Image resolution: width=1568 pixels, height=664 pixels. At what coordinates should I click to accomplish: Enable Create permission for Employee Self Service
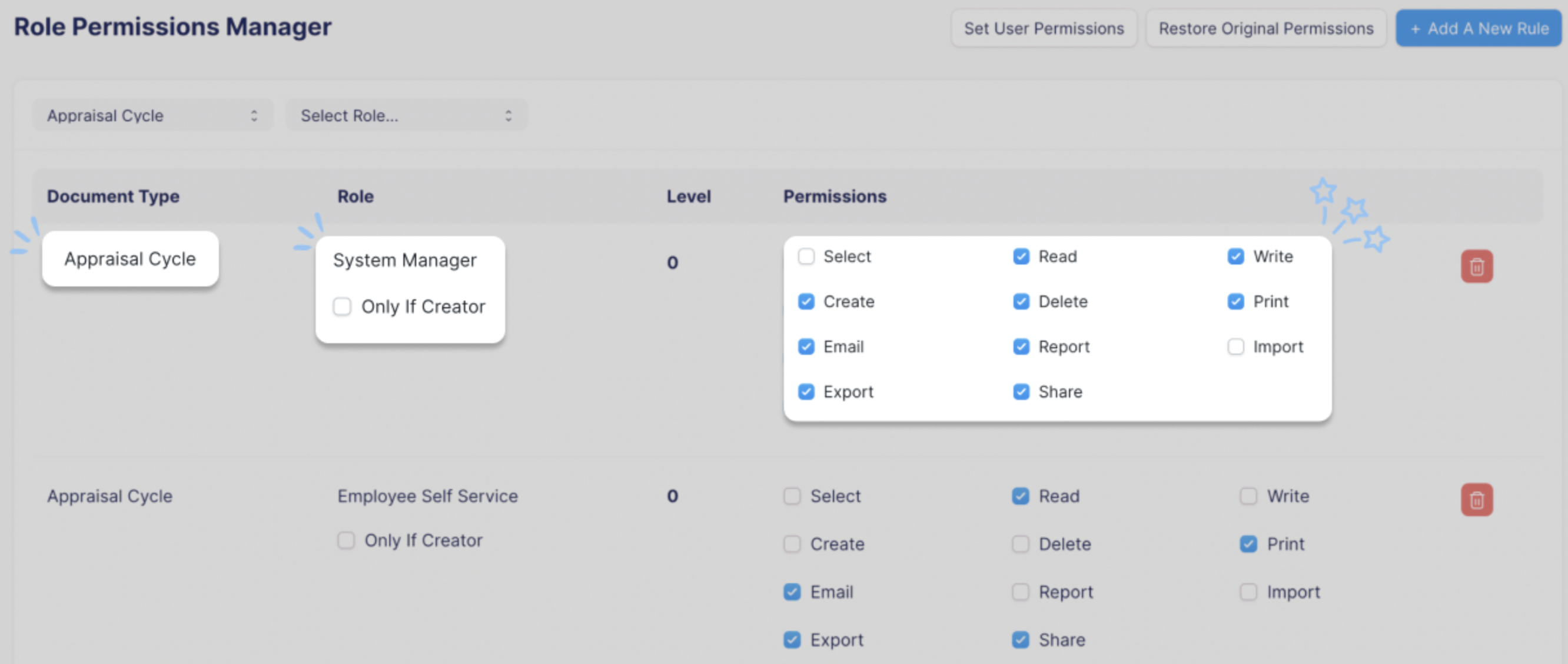[791, 543]
